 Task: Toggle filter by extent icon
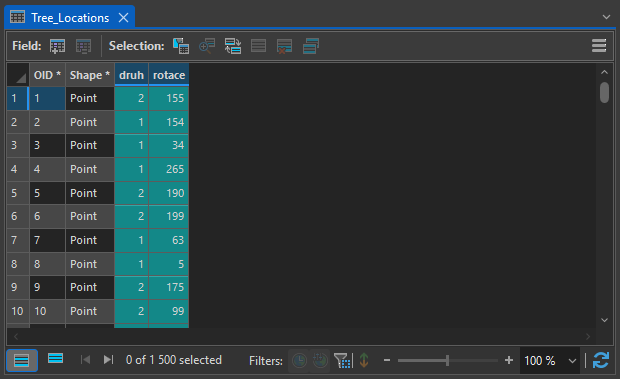tap(343, 360)
